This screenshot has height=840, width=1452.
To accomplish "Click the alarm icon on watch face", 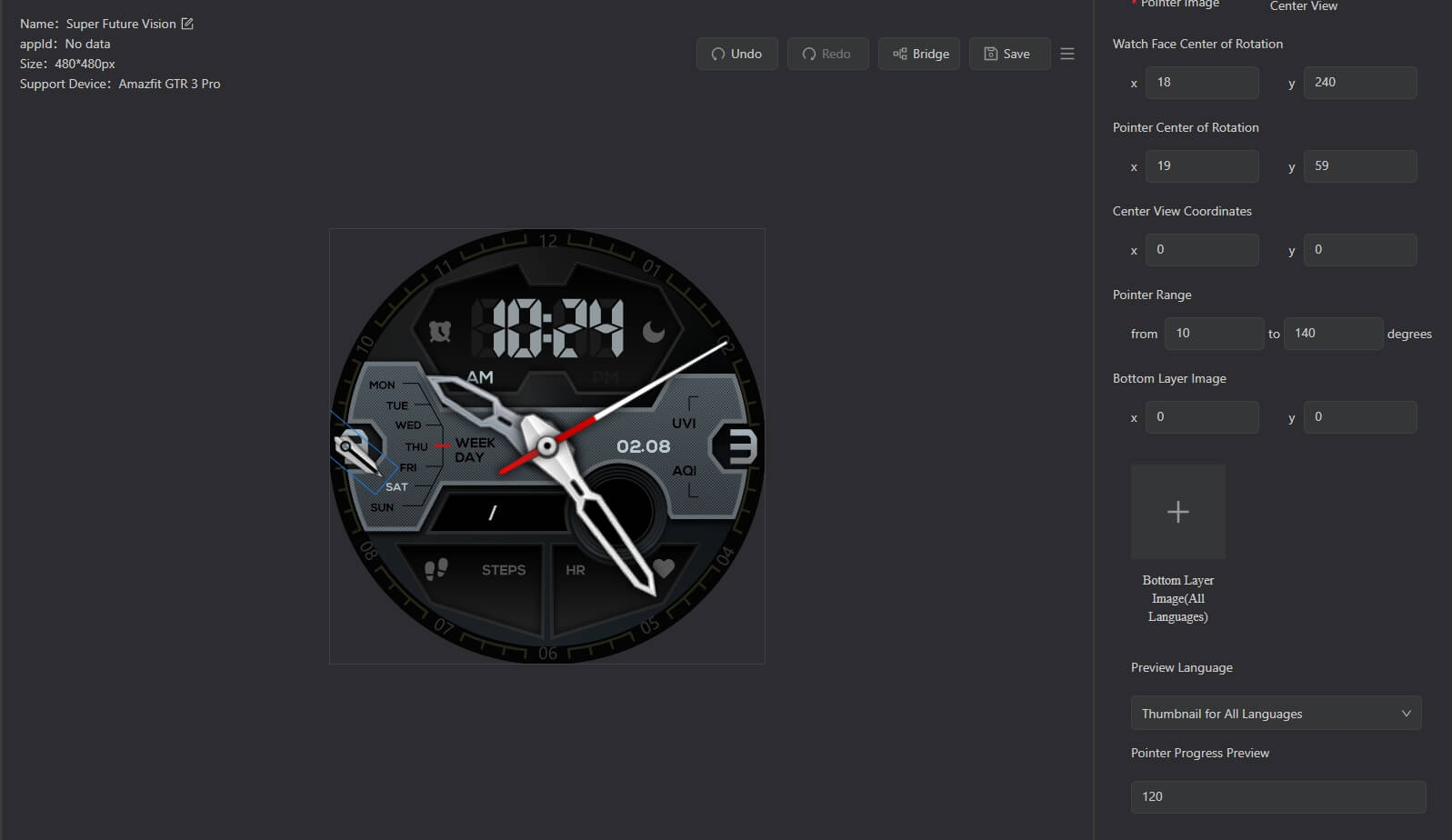I will tap(440, 331).
